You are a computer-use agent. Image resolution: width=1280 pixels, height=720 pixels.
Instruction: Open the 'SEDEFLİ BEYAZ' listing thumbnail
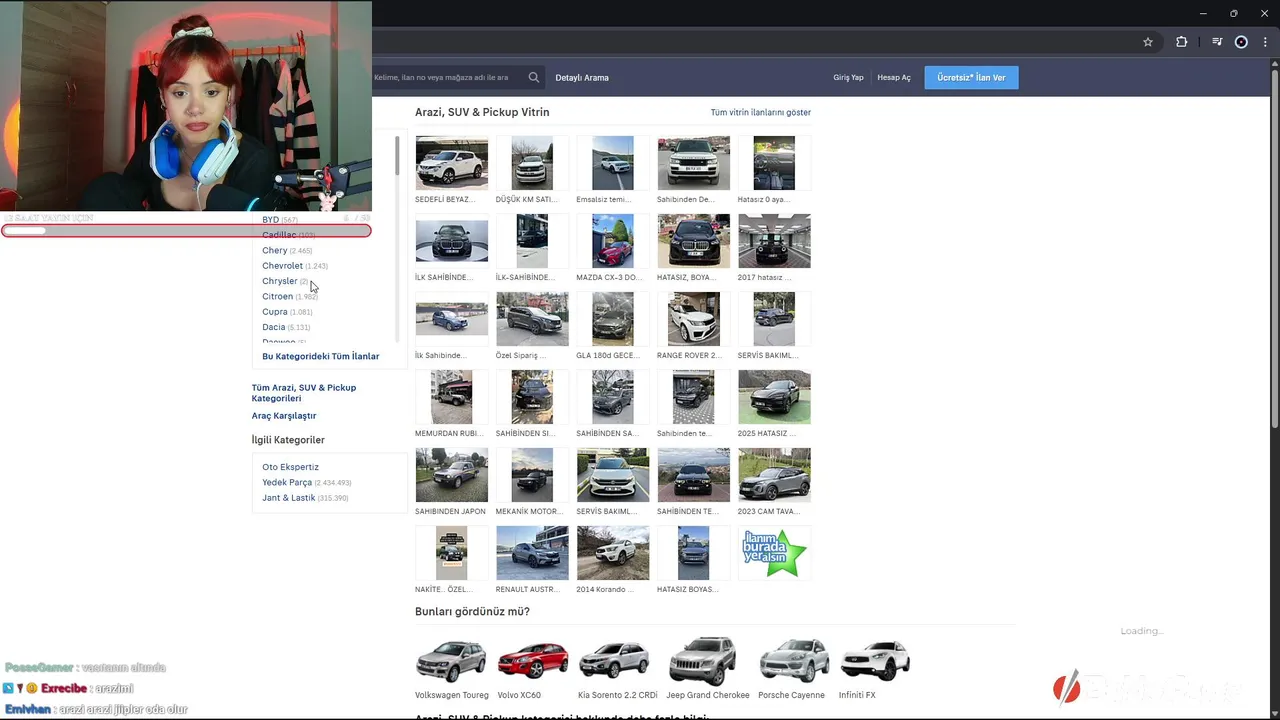452,163
